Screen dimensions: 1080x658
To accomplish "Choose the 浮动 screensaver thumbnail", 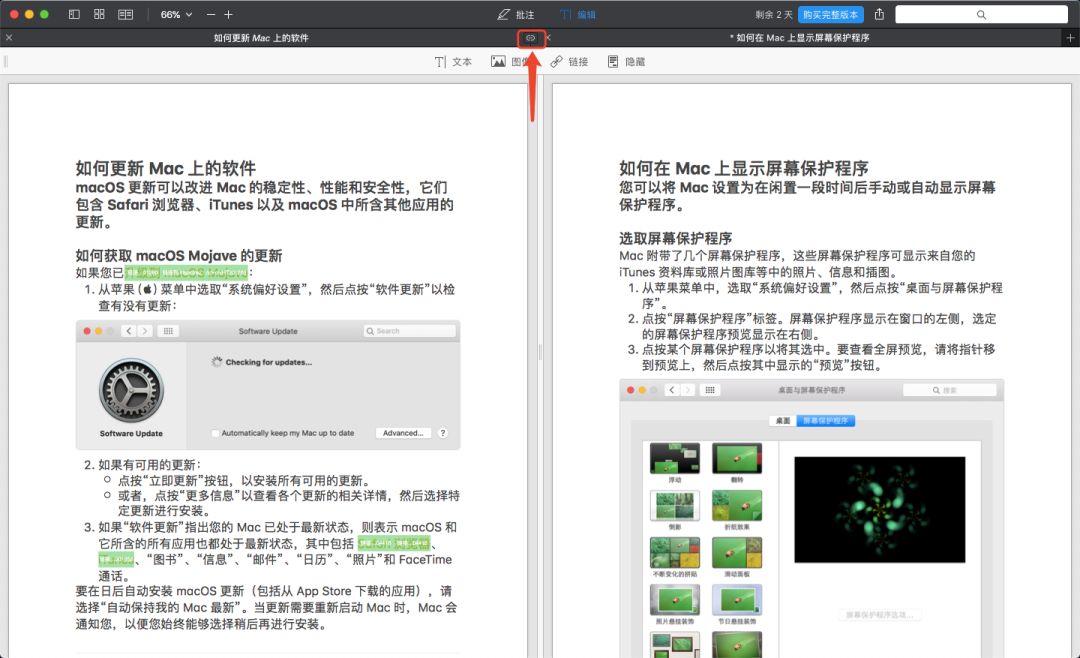I will coord(675,458).
